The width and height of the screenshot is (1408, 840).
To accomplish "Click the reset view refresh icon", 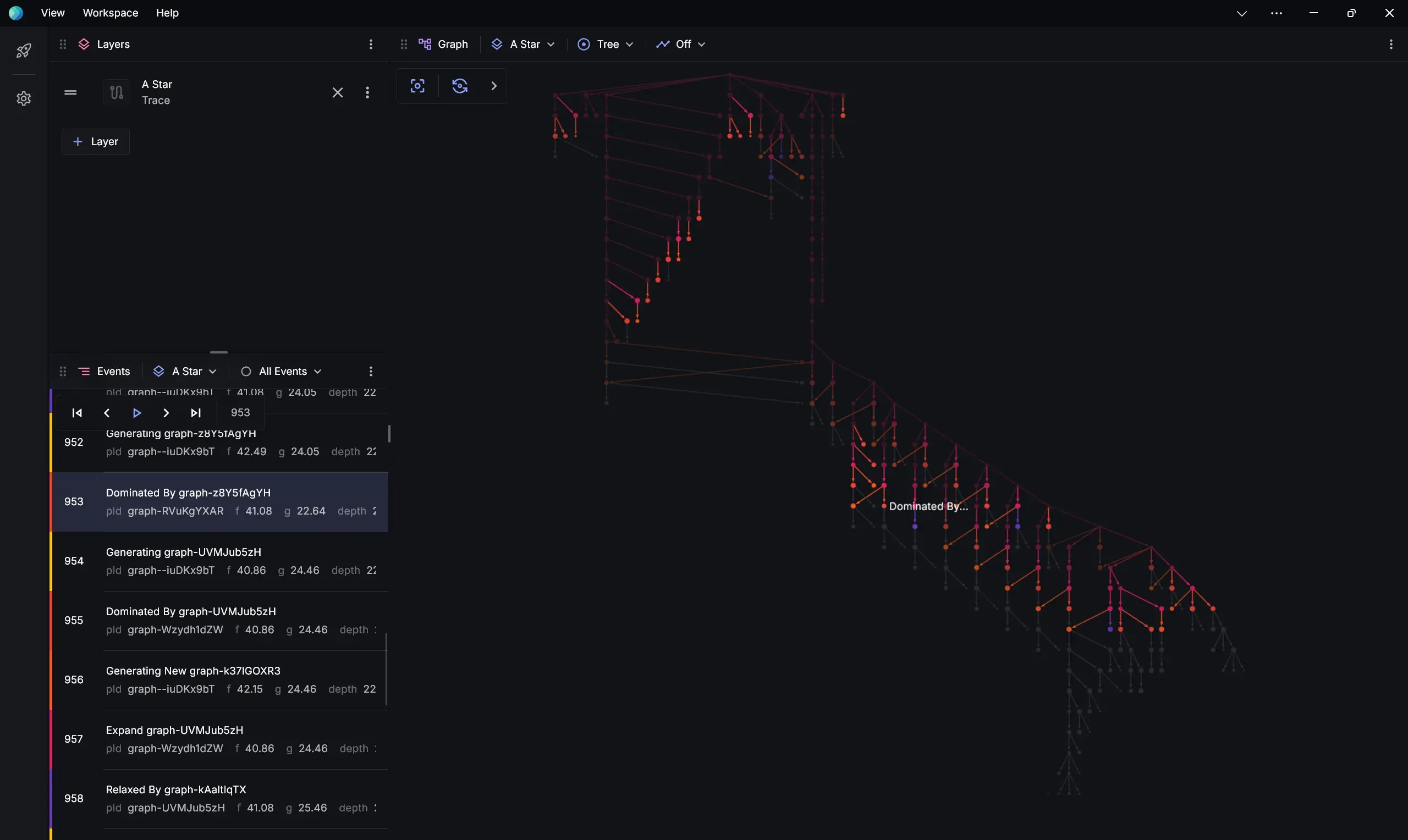I will 460,86.
